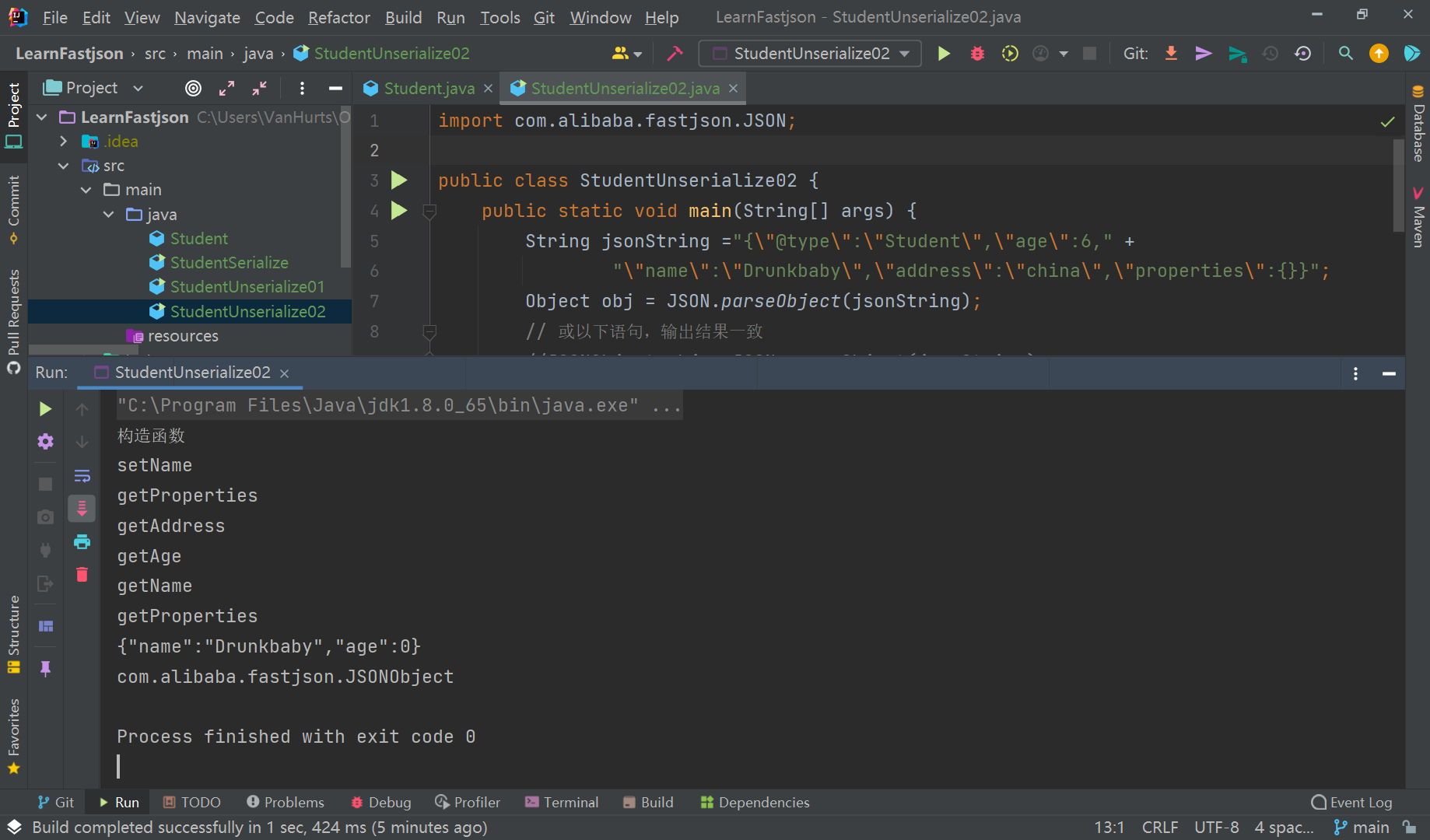
Task: Click the Git update project icon
Action: click(1171, 54)
